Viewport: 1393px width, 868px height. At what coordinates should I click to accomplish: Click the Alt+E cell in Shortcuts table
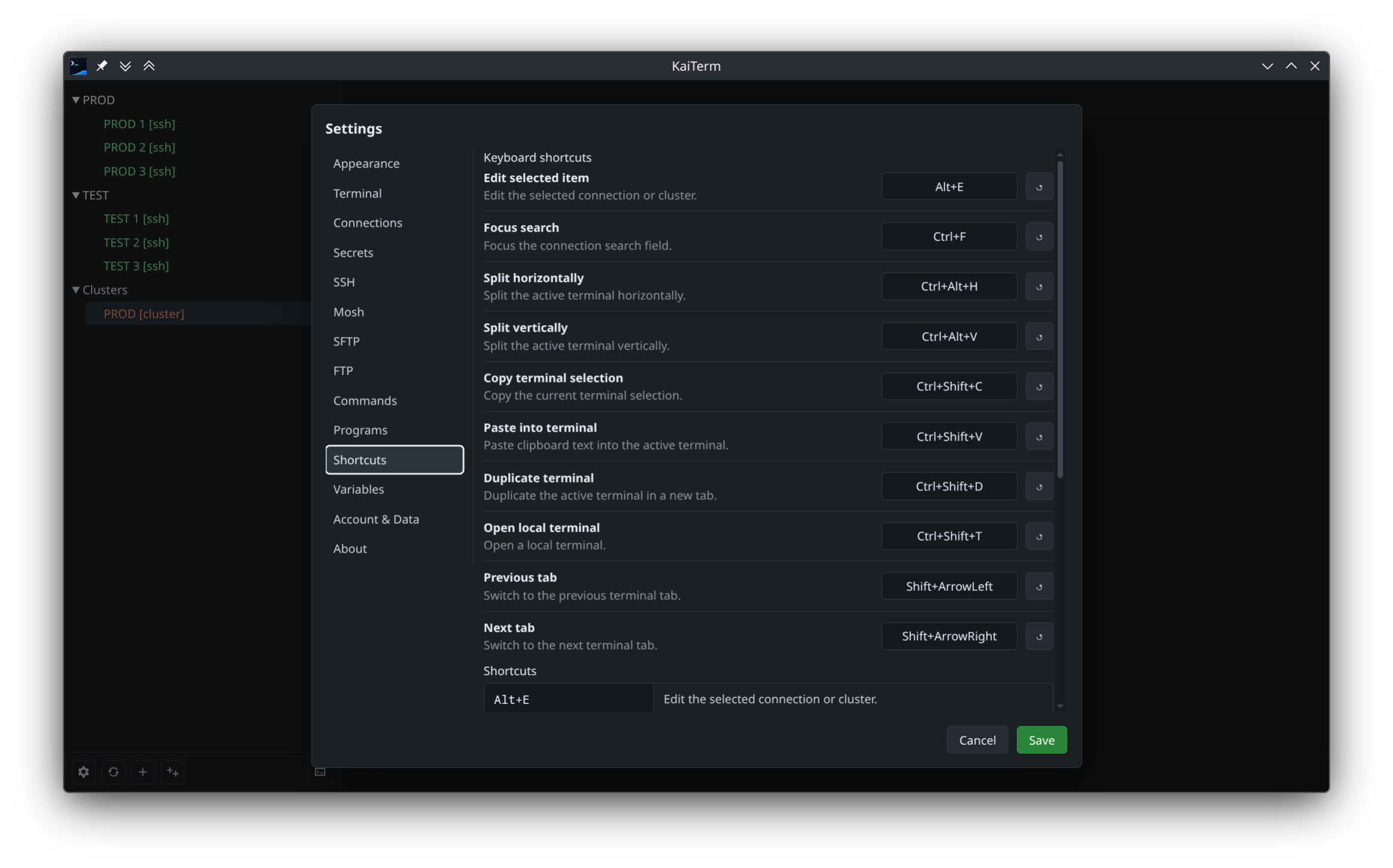(x=568, y=699)
